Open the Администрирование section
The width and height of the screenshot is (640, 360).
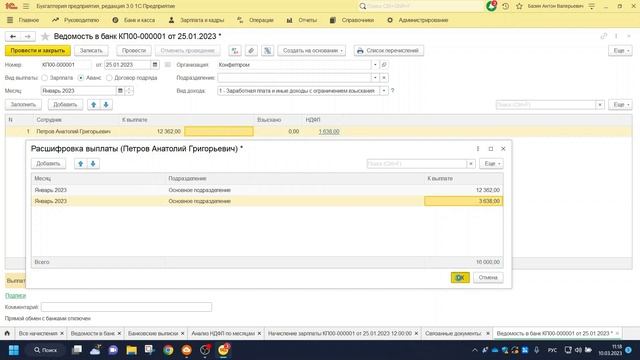[x=418, y=20]
